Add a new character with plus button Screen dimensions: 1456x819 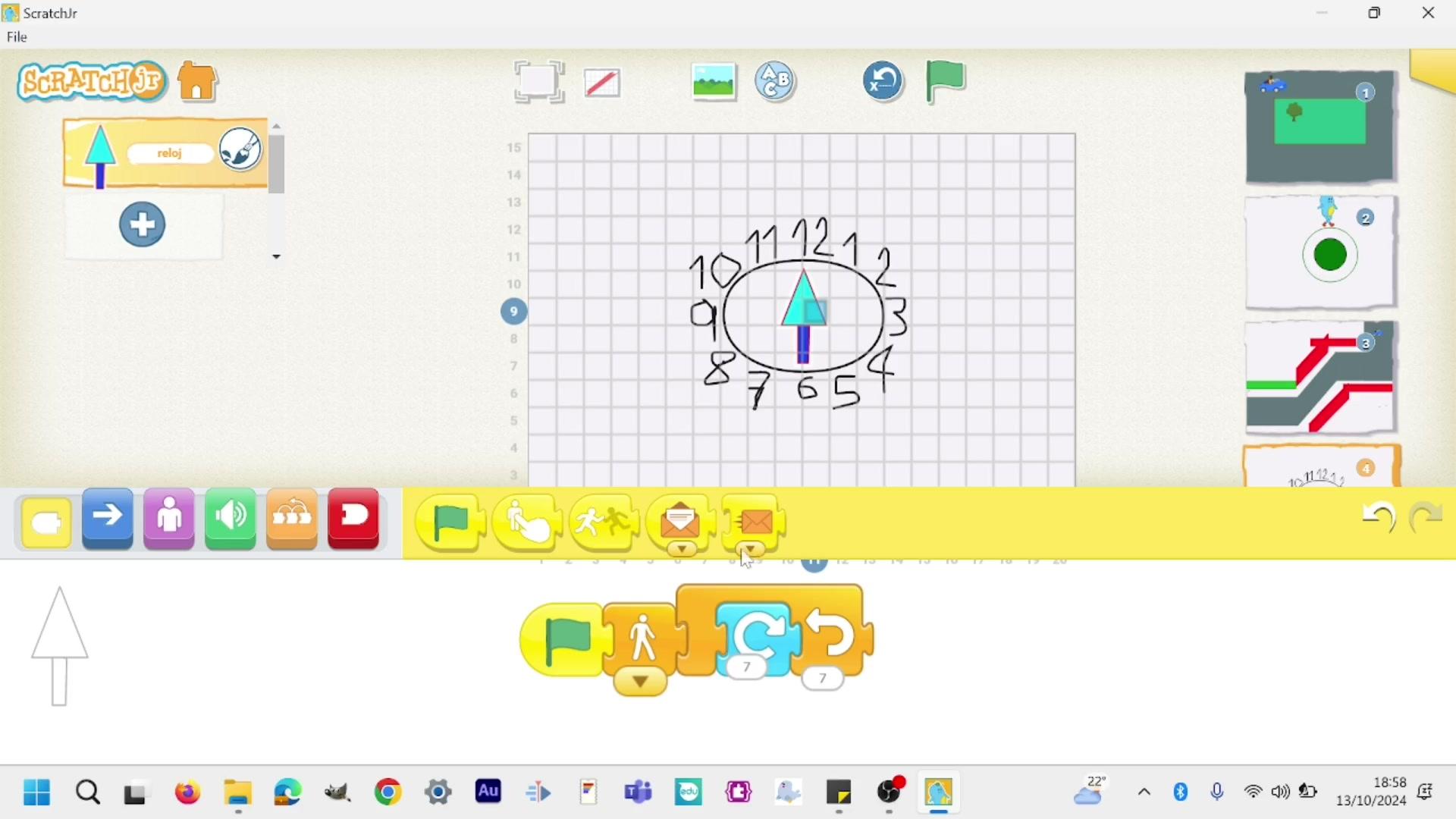click(x=143, y=224)
